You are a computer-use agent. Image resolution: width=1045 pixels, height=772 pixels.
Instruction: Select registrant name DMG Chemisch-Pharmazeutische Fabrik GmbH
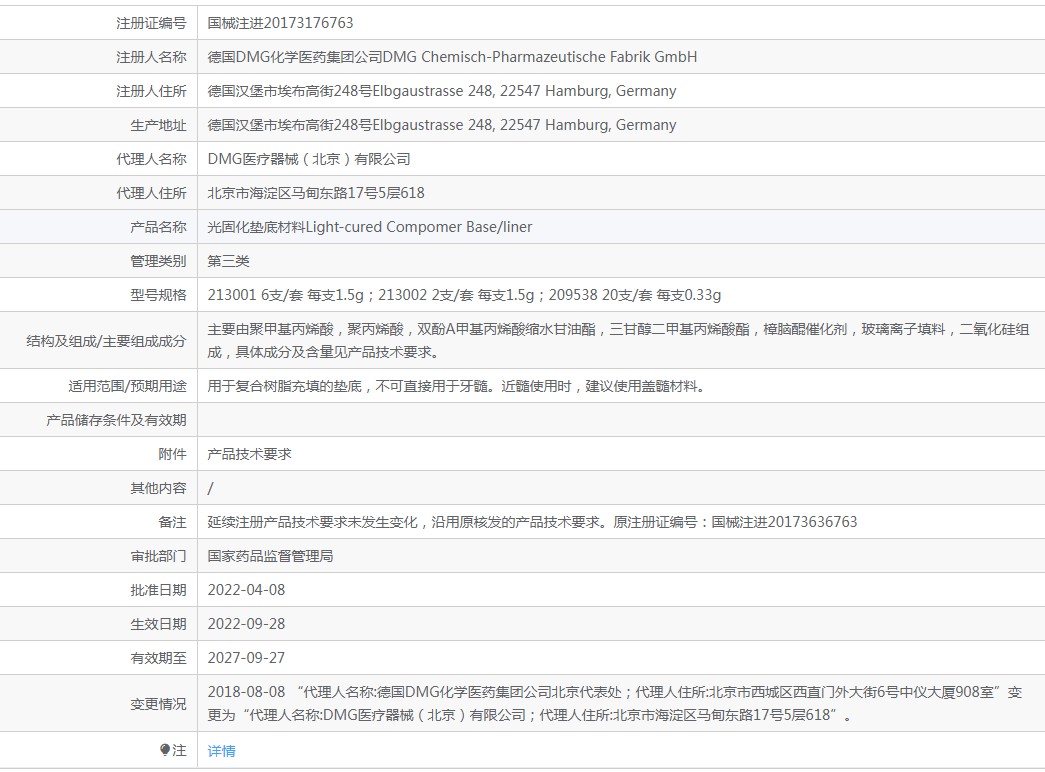[x=540, y=57]
